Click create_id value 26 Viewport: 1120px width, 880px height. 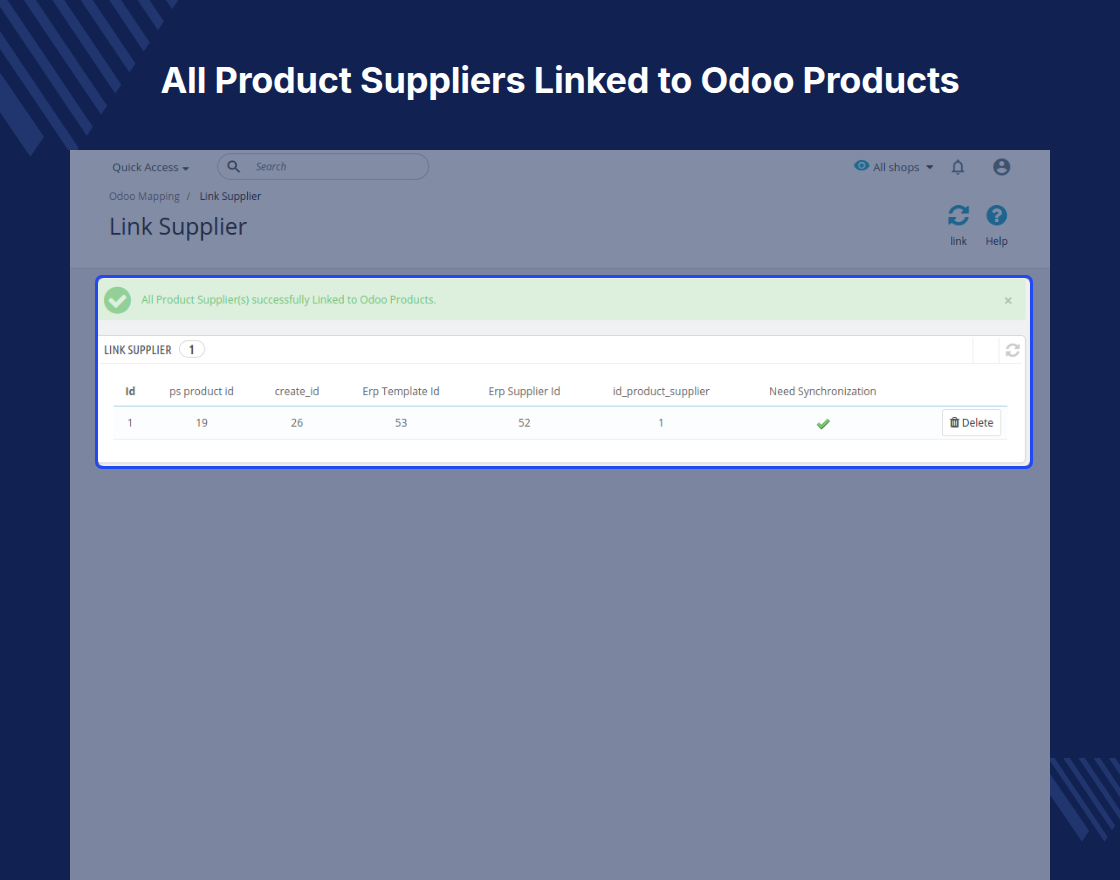[297, 423]
